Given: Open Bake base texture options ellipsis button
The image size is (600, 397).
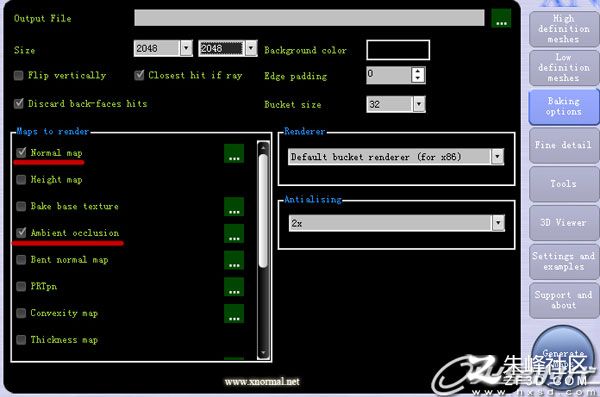Looking at the screenshot, I should [x=234, y=207].
